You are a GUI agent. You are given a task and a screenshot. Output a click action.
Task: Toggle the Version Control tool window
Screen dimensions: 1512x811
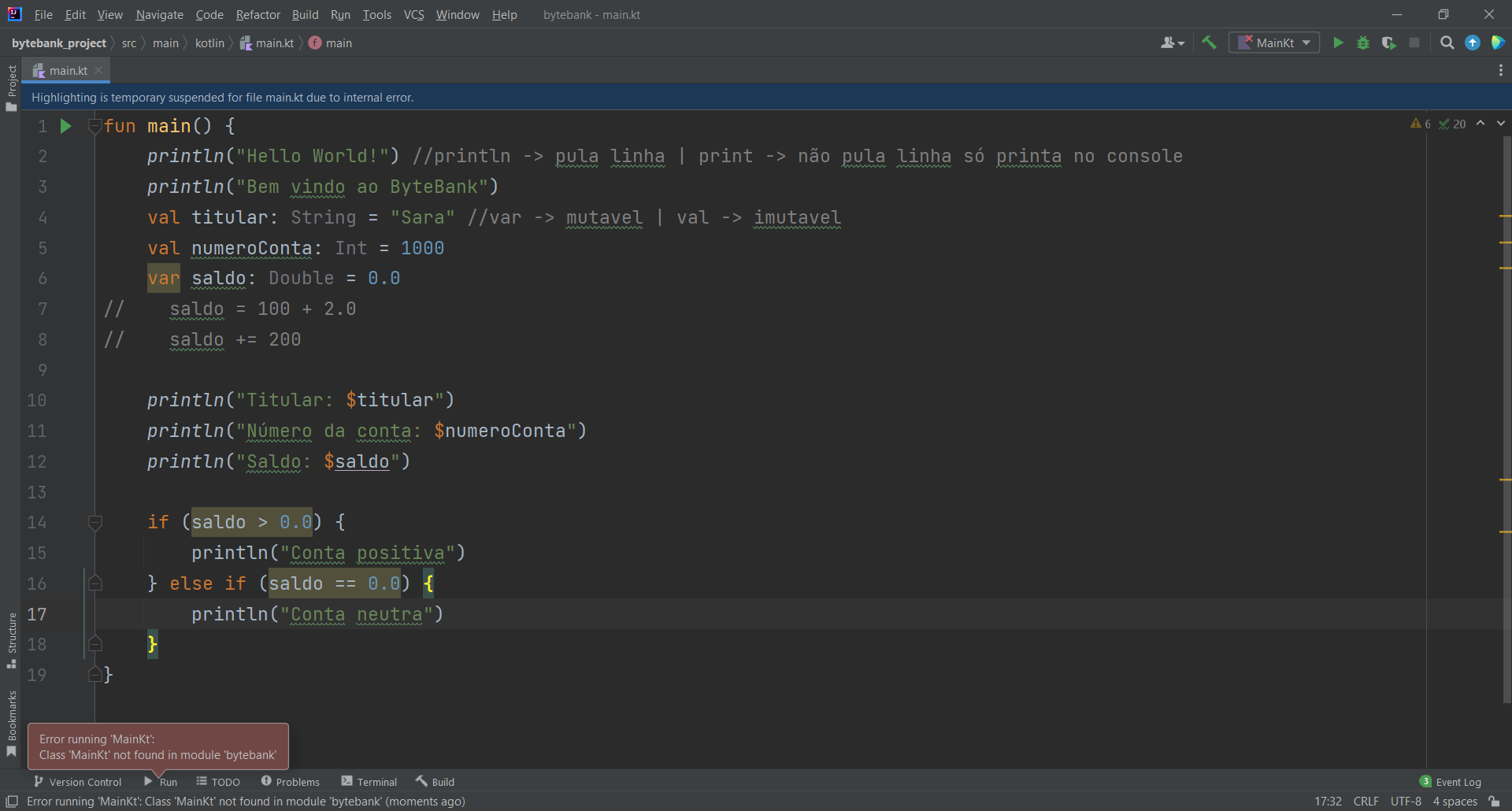coord(77,782)
